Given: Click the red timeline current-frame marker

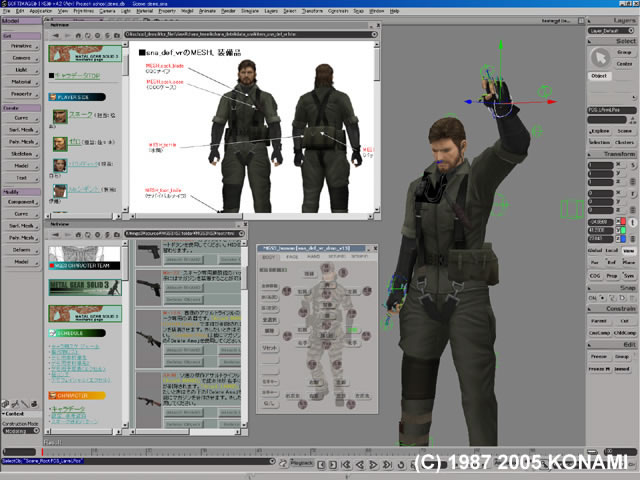Looking at the screenshot, I should tap(42, 452).
